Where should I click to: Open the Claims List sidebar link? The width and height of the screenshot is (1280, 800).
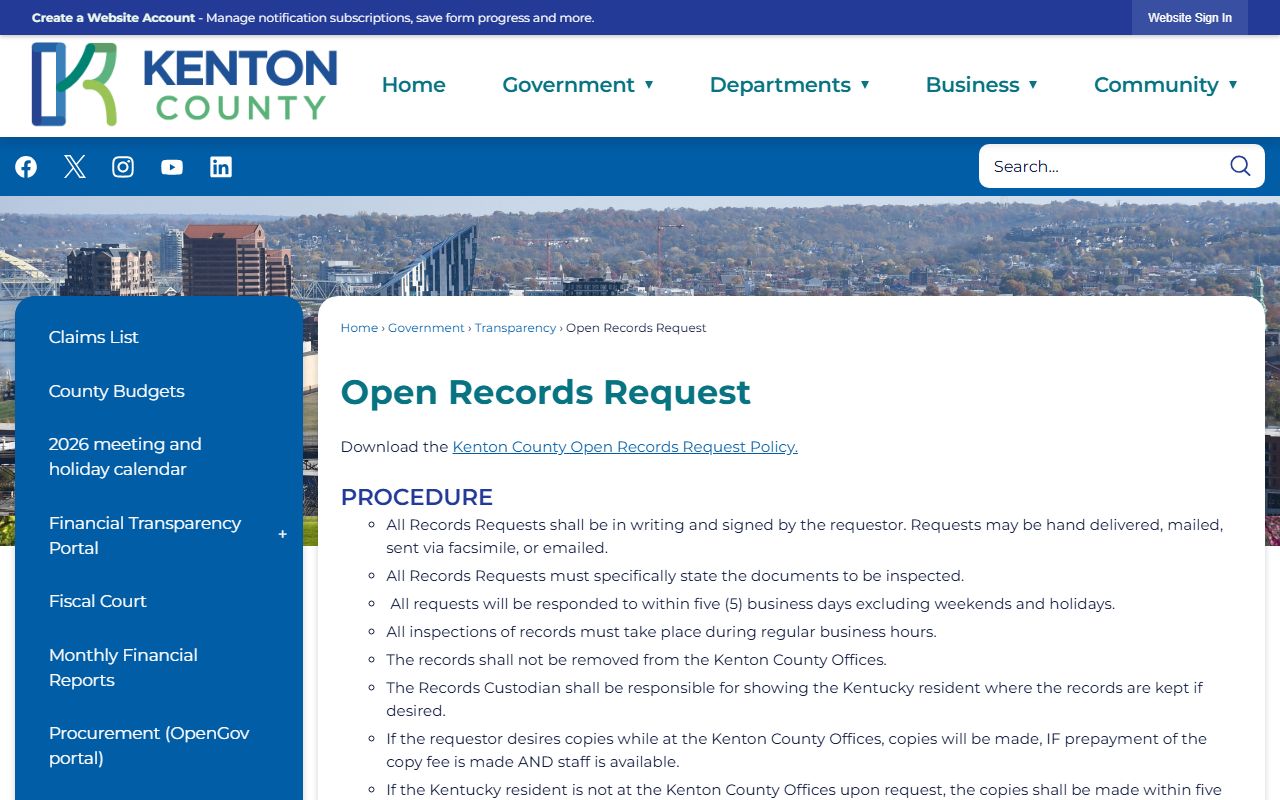(x=93, y=337)
